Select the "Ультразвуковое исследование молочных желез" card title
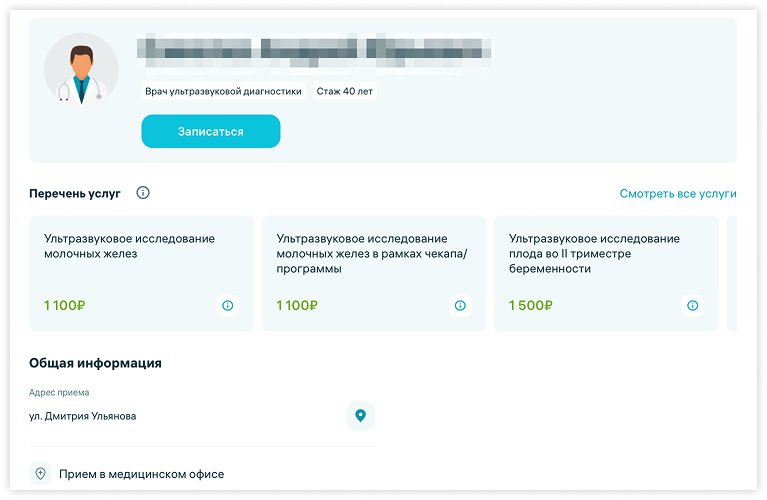This screenshot has height=500, width=767. coord(129,246)
